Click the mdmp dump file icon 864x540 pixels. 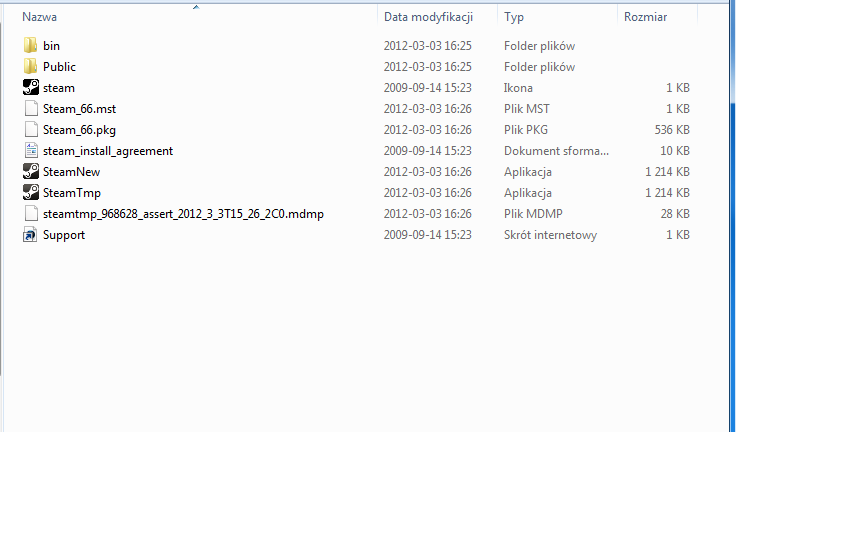[x=31, y=213]
